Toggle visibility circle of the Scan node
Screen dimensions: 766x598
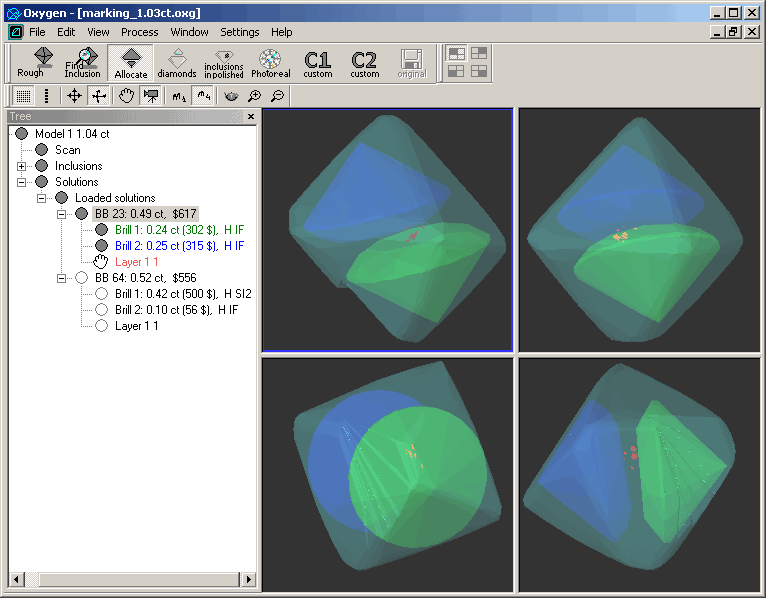41,150
